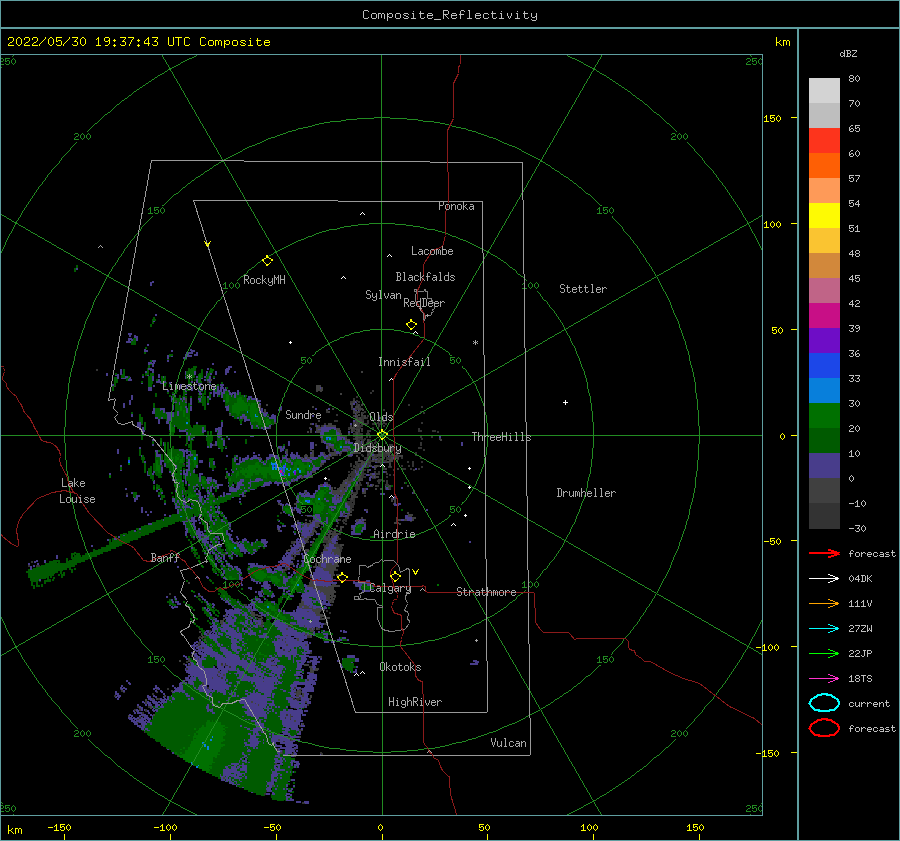Click the Cochrane city label

click(x=327, y=559)
